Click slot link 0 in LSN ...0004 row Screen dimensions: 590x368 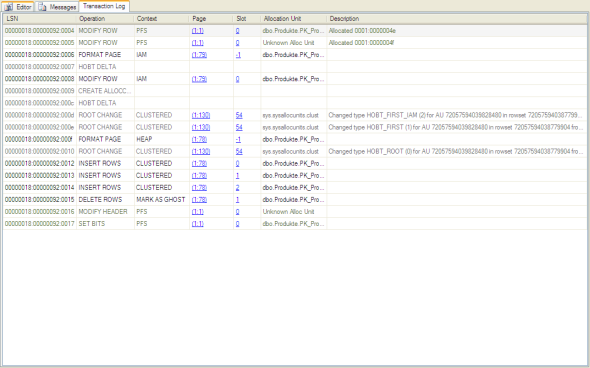pyautogui.click(x=237, y=31)
